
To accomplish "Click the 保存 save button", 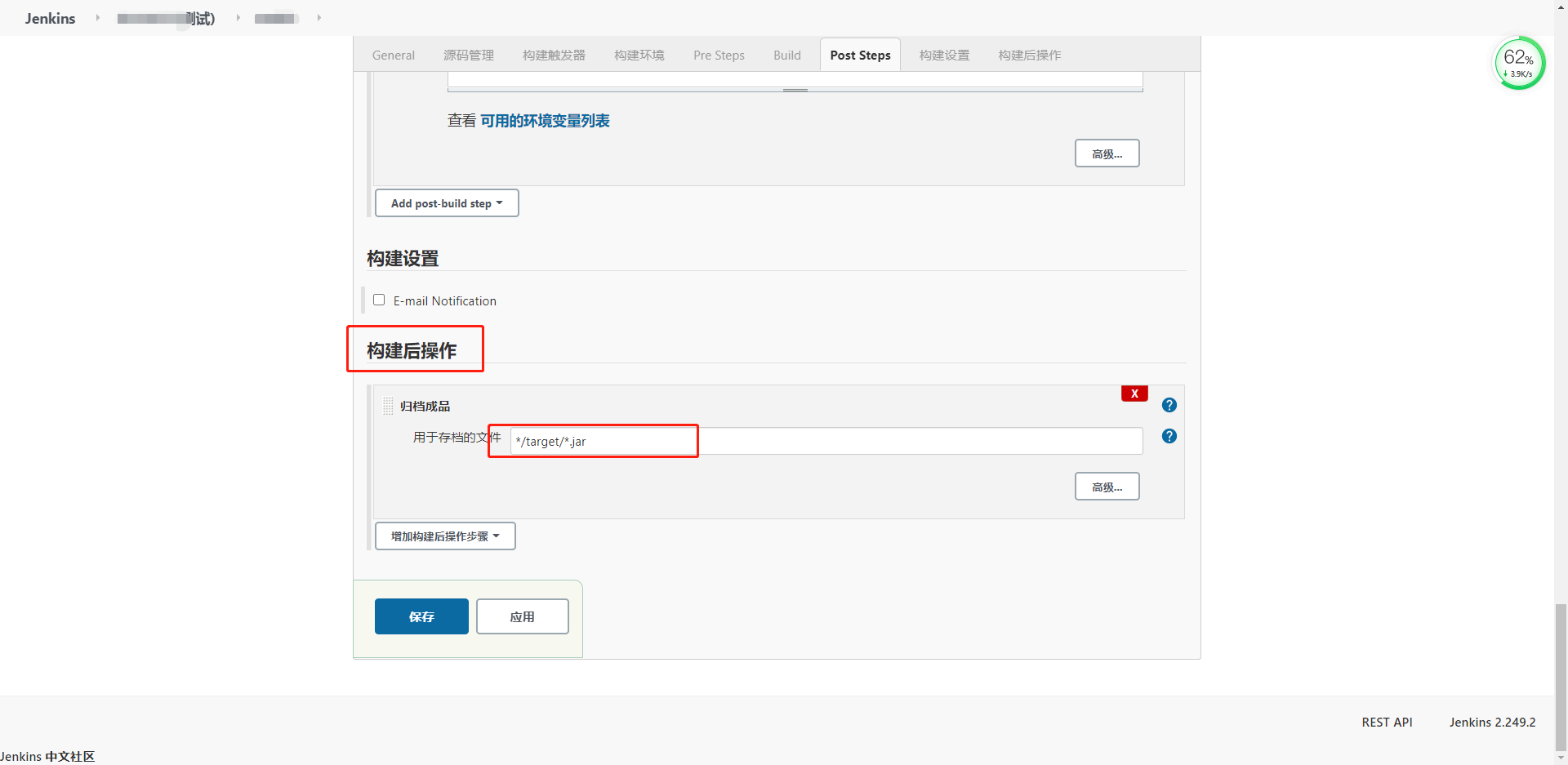I will click(421, 616).
